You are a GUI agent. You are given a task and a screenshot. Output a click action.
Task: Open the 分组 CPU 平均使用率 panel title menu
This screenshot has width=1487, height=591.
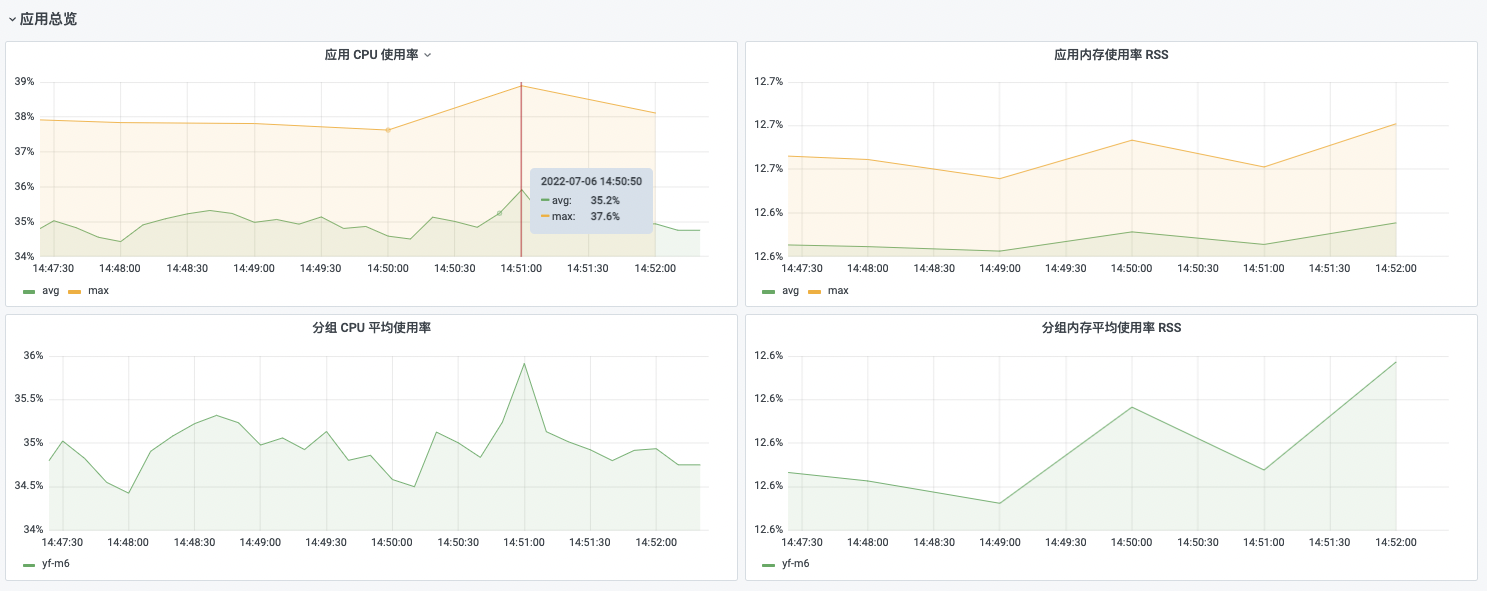click(371, 328)
